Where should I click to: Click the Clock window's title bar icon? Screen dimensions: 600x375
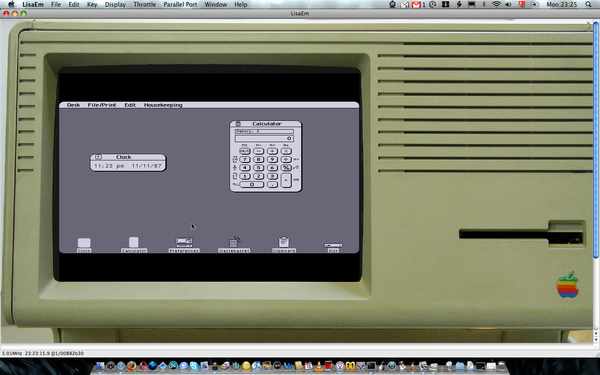tap(98, 157)
